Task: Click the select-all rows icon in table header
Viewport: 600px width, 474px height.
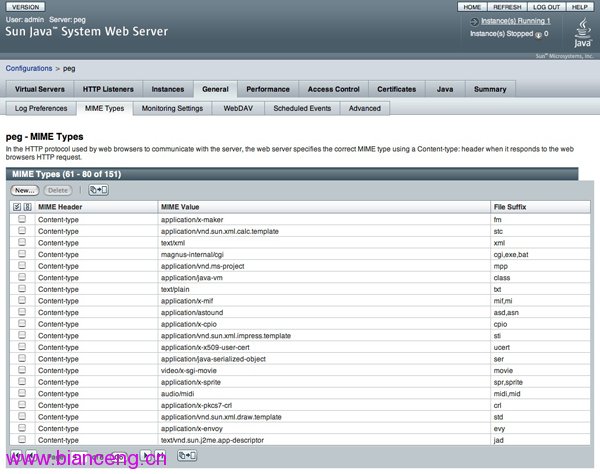Action: tap(17, 207)
